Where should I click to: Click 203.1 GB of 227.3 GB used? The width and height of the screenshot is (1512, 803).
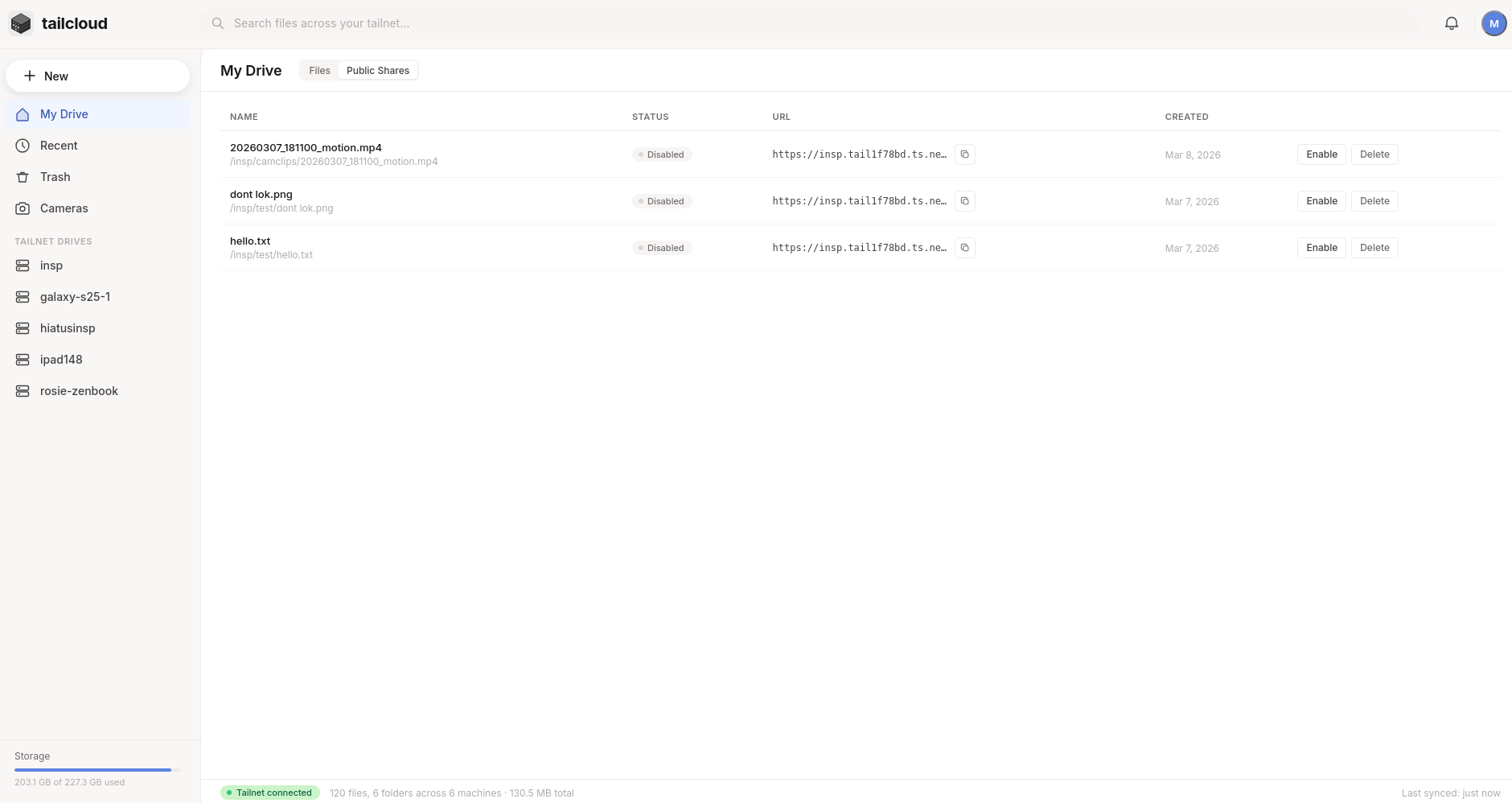(x=69, y=782)
